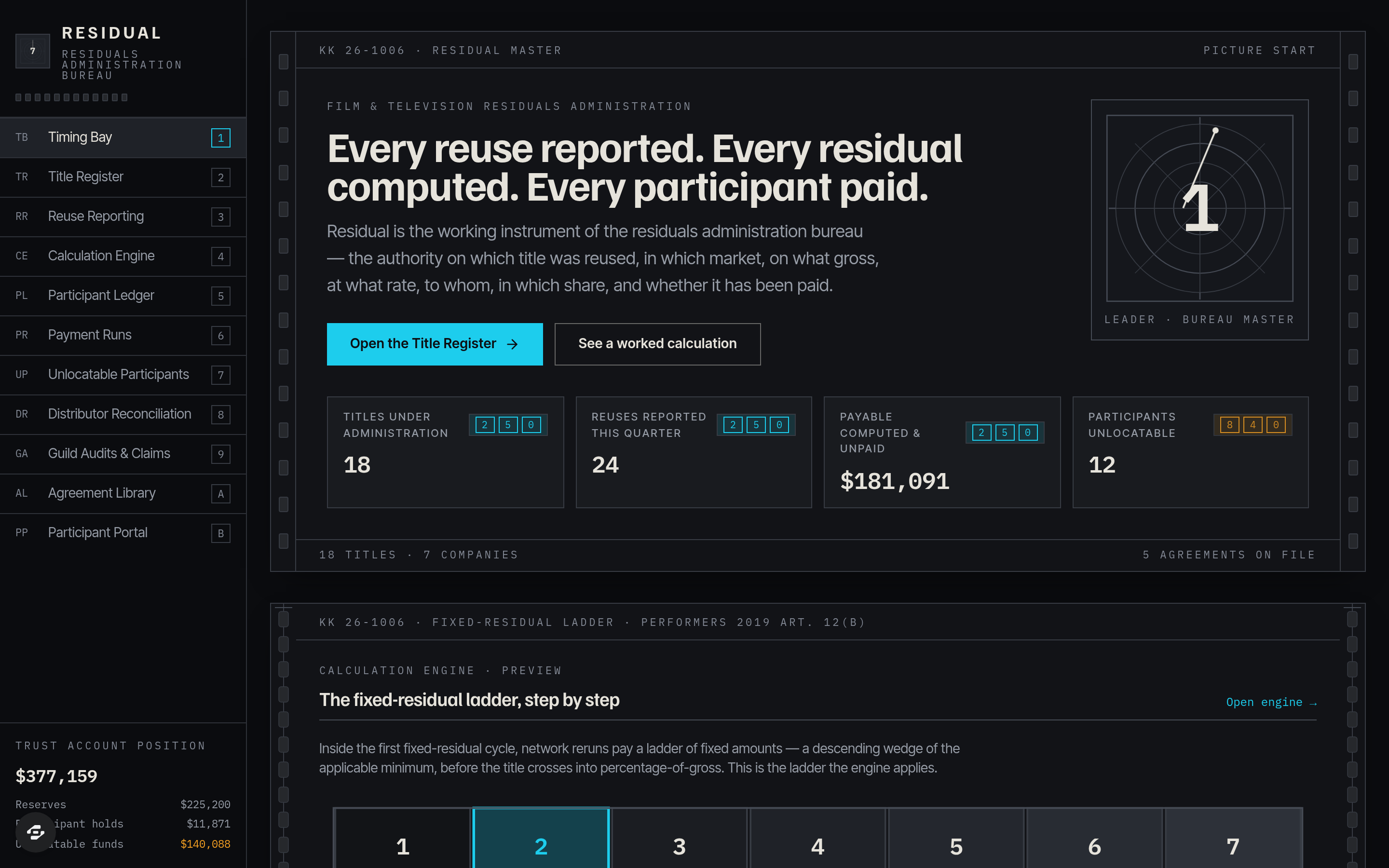The height and width of the screenshot is (868, 1389).
Task: Click the 250 badge on Payable Computed card
Action: (1005, 432)
